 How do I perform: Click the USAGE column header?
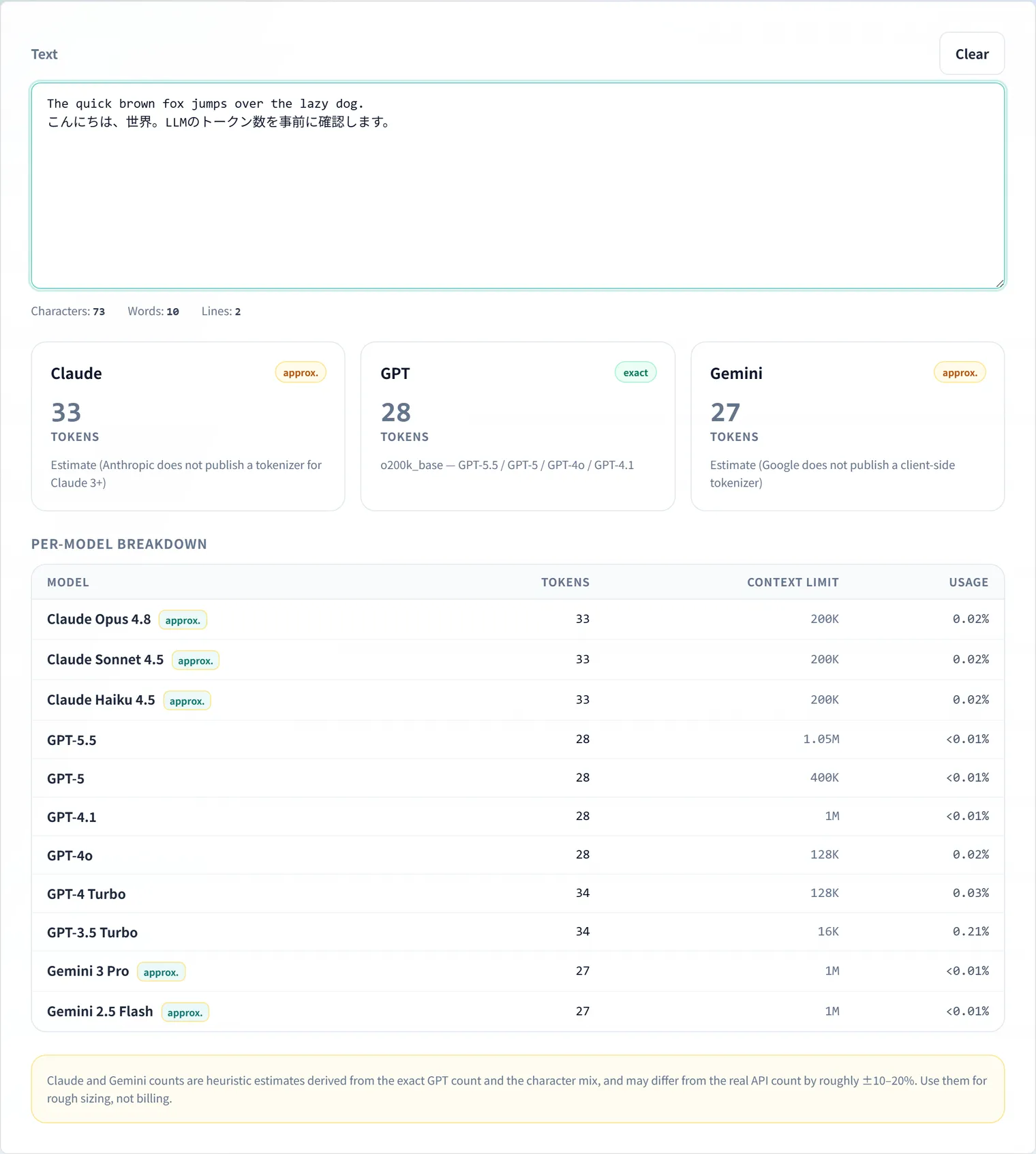coord(969,582)
